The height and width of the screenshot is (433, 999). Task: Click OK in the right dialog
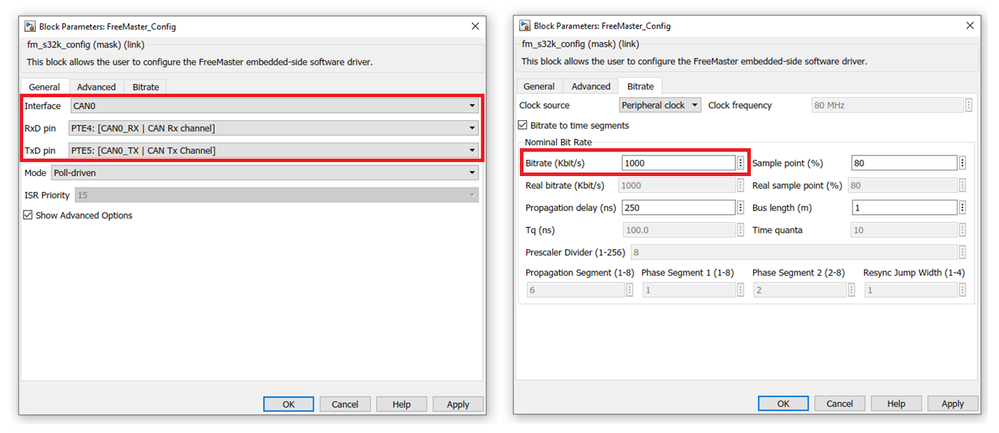(x=784, y=404)
